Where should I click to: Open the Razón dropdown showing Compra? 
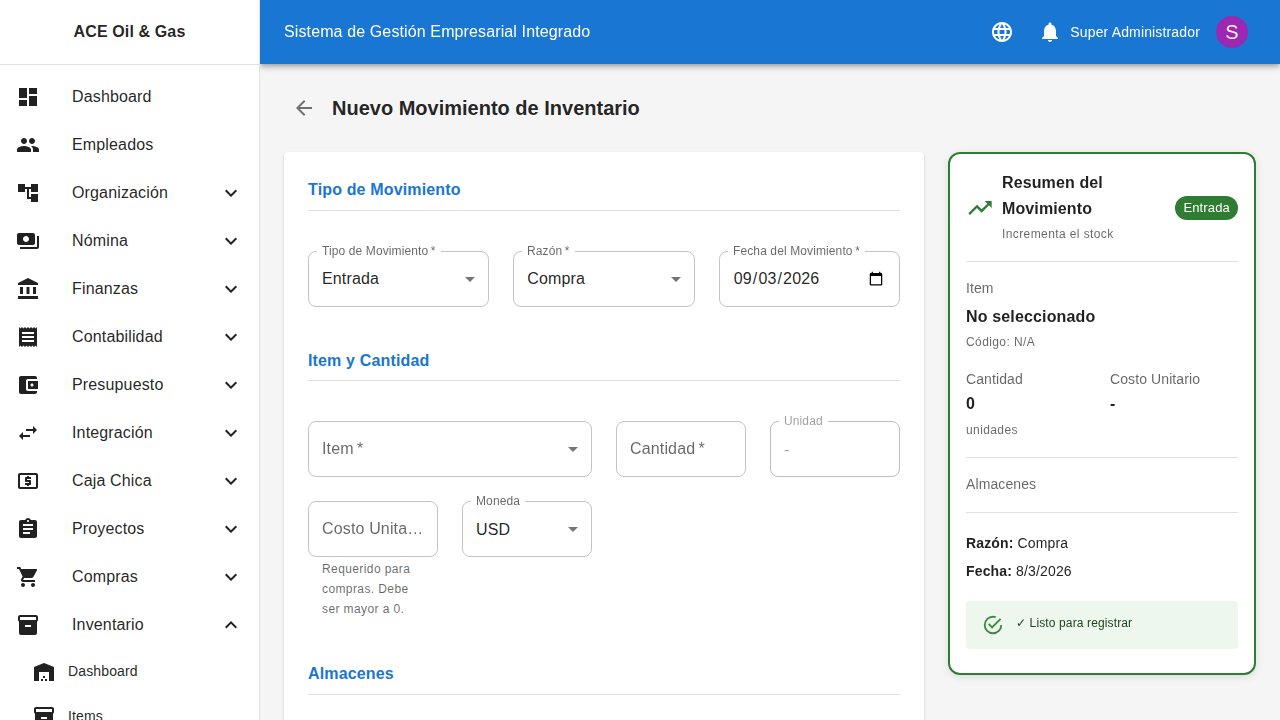675,279
